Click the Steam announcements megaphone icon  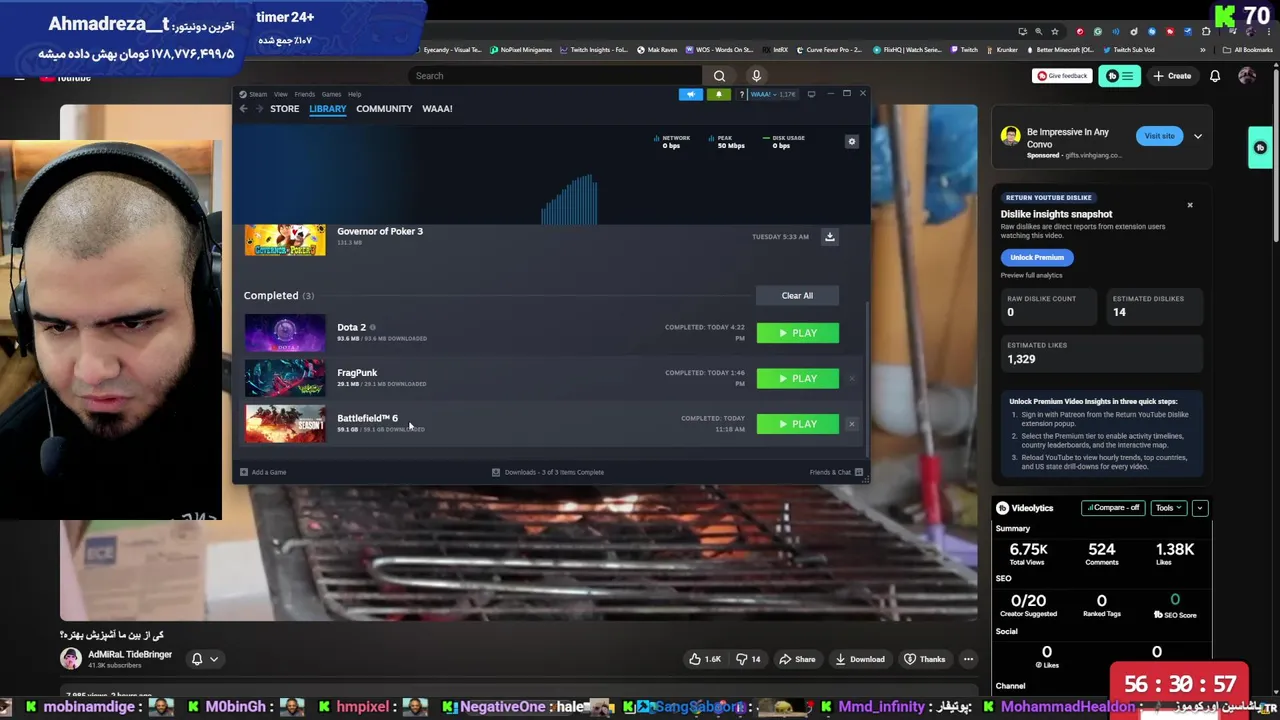tap(691, 94)
